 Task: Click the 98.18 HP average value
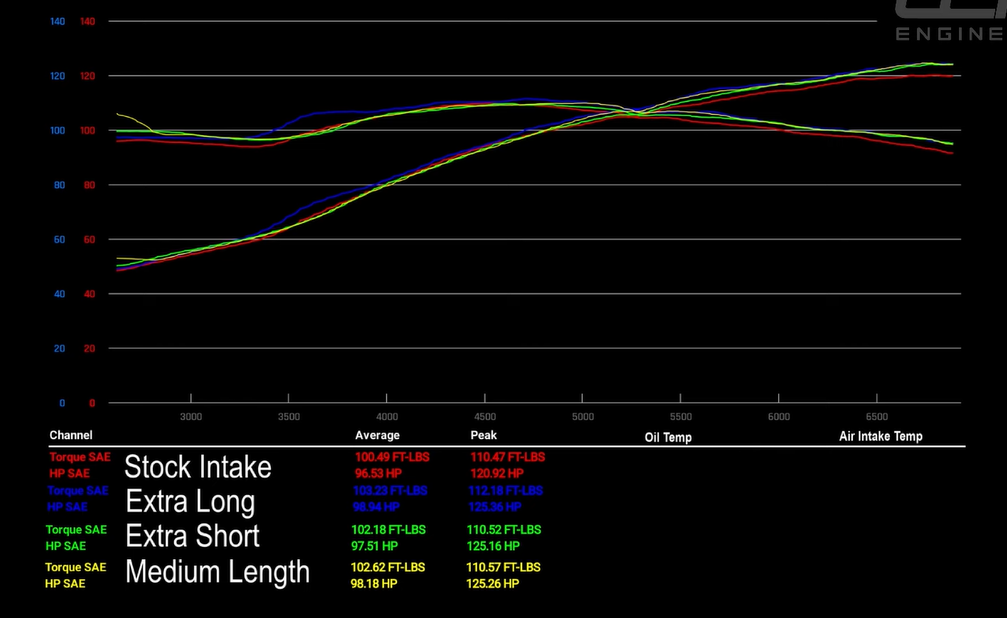click(376, 583)
